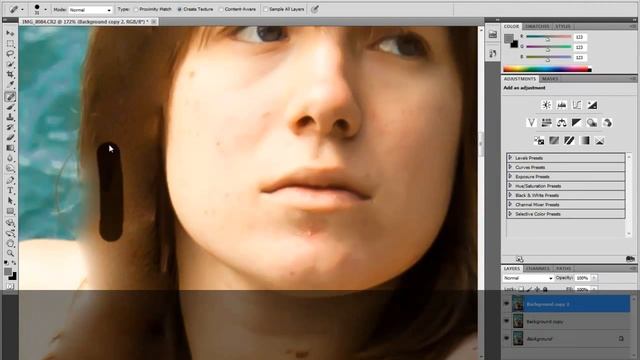The height and width of the screenshot is (360, 640).
Task: Select the Clone Stamp tool
Action: (10, 118)
